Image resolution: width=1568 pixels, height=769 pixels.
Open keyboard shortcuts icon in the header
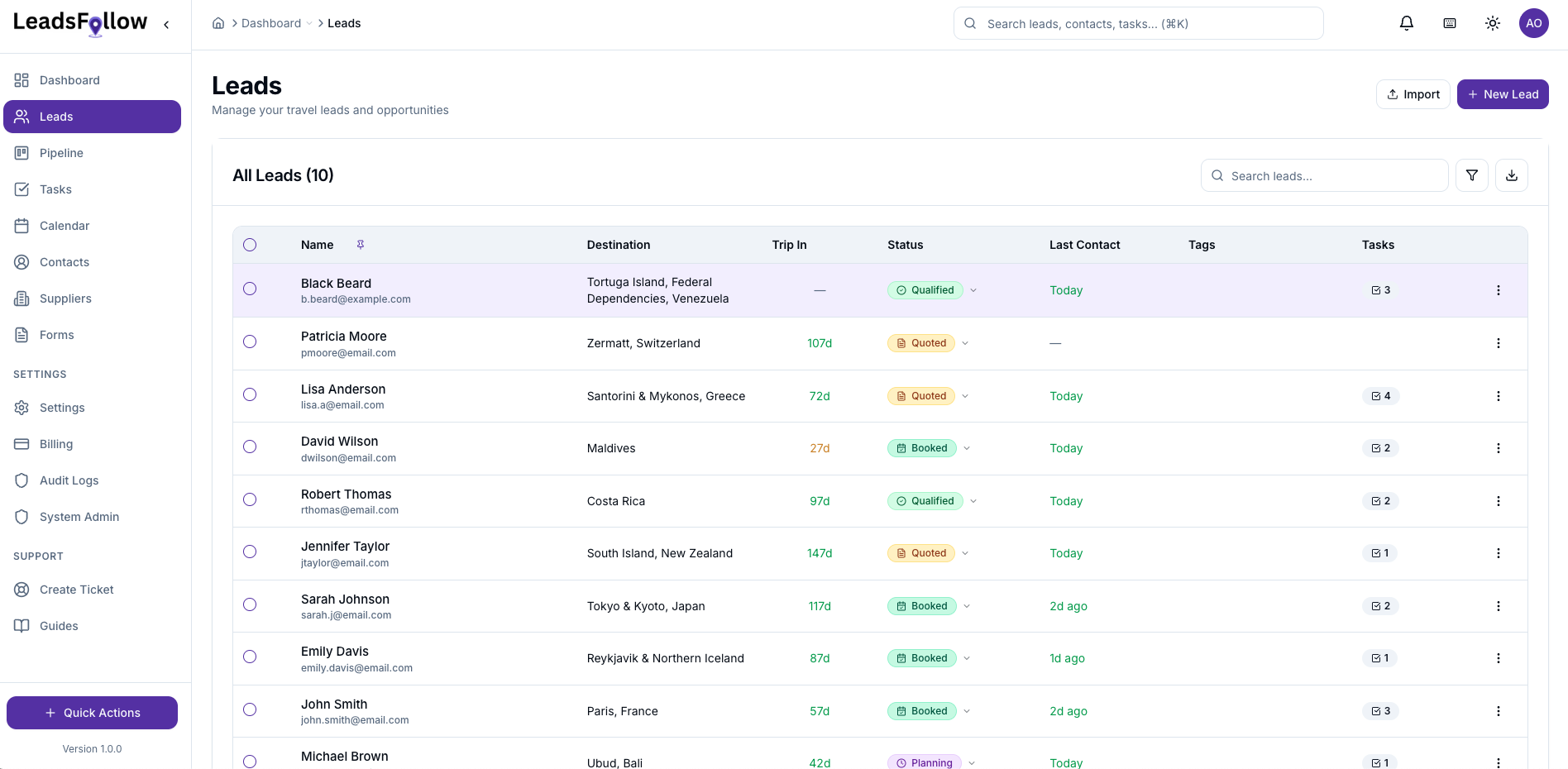[x=1449, y=22]
